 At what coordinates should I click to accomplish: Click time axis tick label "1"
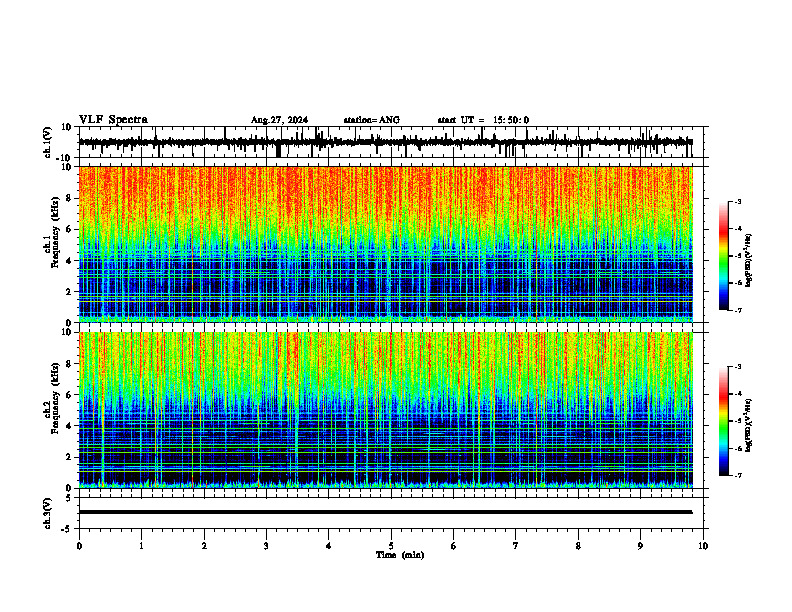141,546
